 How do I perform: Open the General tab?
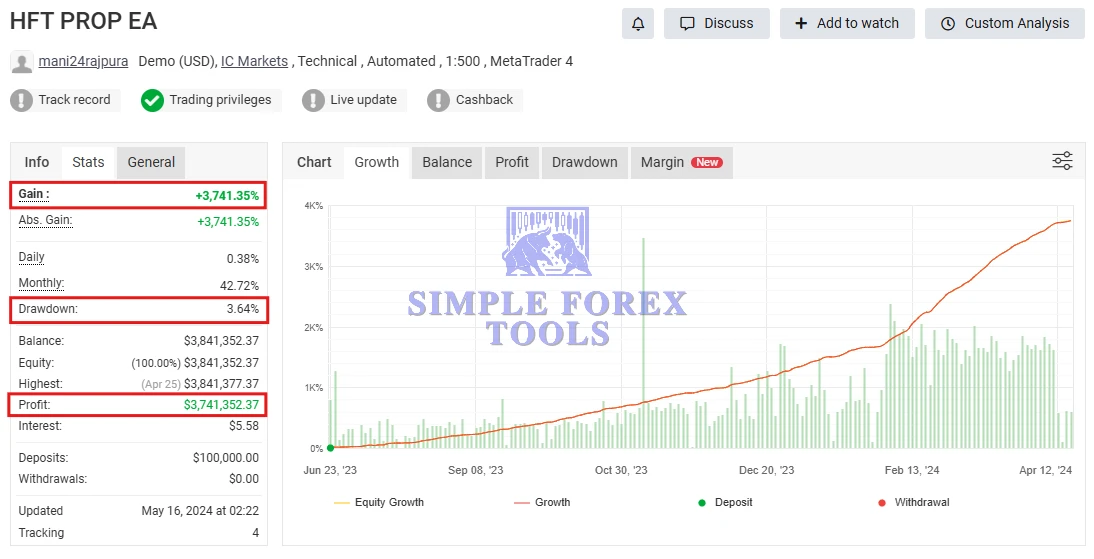click(151, 162)
